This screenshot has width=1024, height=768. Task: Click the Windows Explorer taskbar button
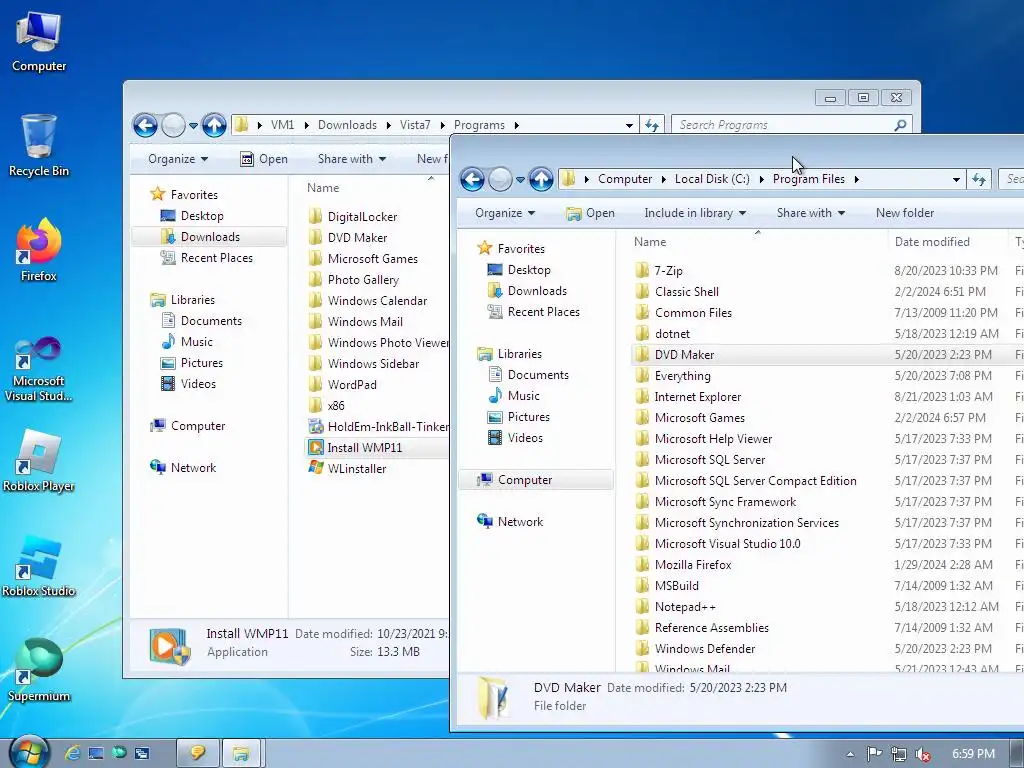241,754
